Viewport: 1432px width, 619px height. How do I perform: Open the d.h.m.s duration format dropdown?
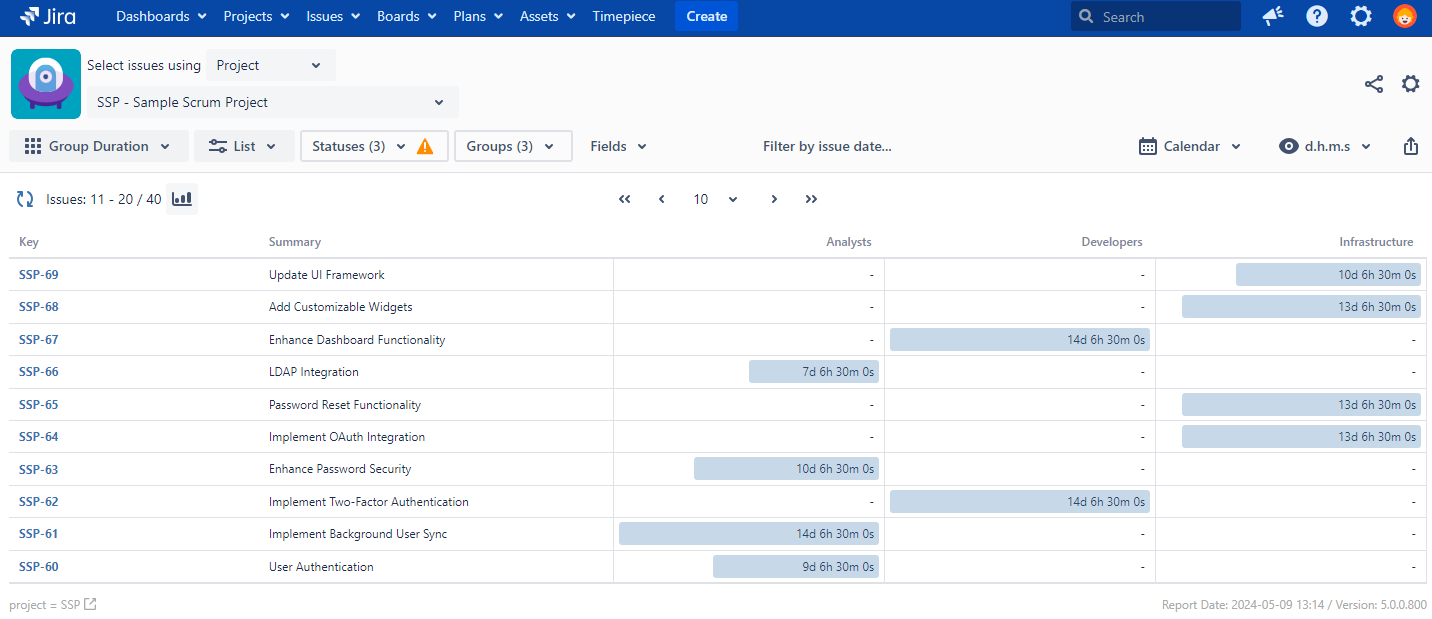click(1325, 146)
